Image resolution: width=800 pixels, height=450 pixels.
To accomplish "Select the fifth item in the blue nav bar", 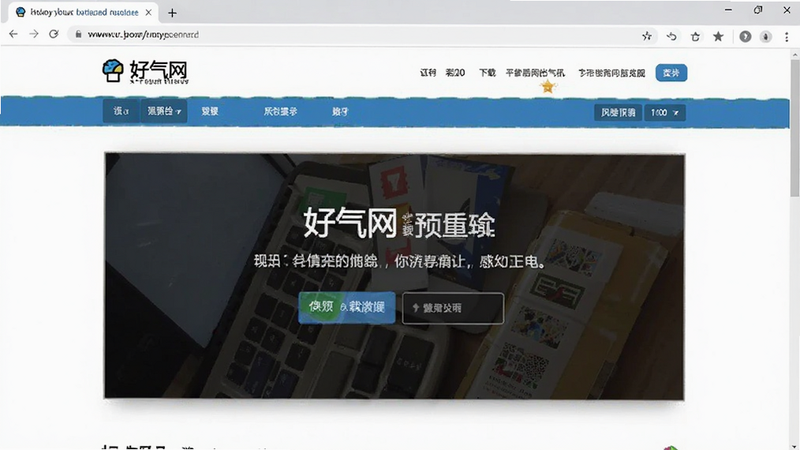I will (340, 111).
